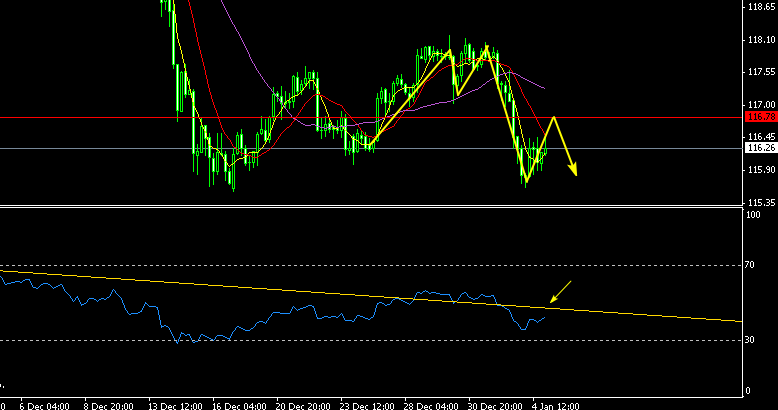Click the '8 Dec 20:00' time axis label
This screenshot has height=410, width=778.
pyautogui.click(x=109, y=406)
